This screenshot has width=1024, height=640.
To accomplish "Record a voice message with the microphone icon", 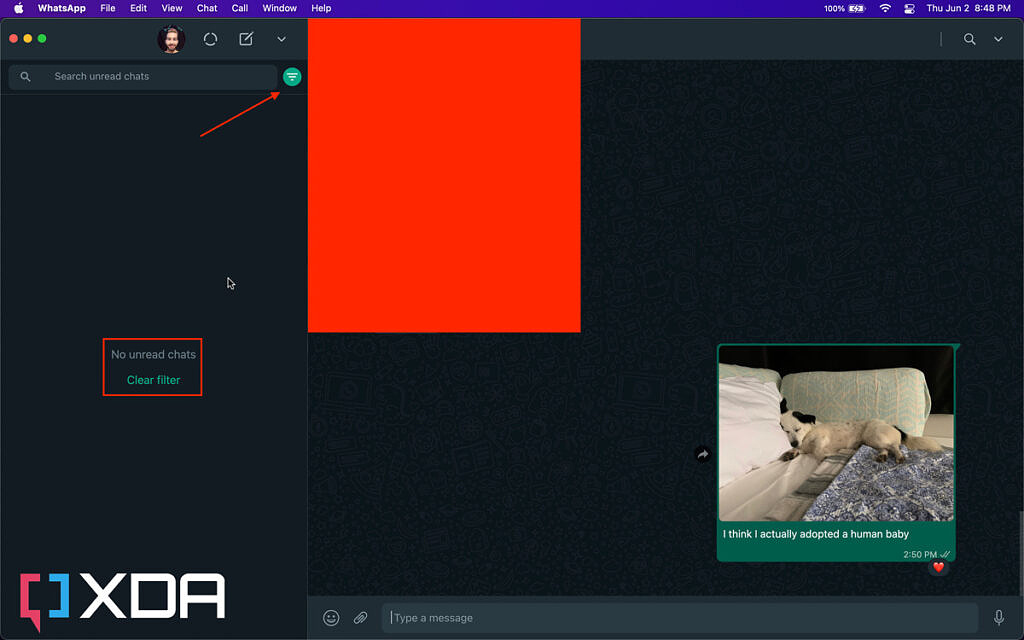I will pyautogui.click(x=999, y=617).
